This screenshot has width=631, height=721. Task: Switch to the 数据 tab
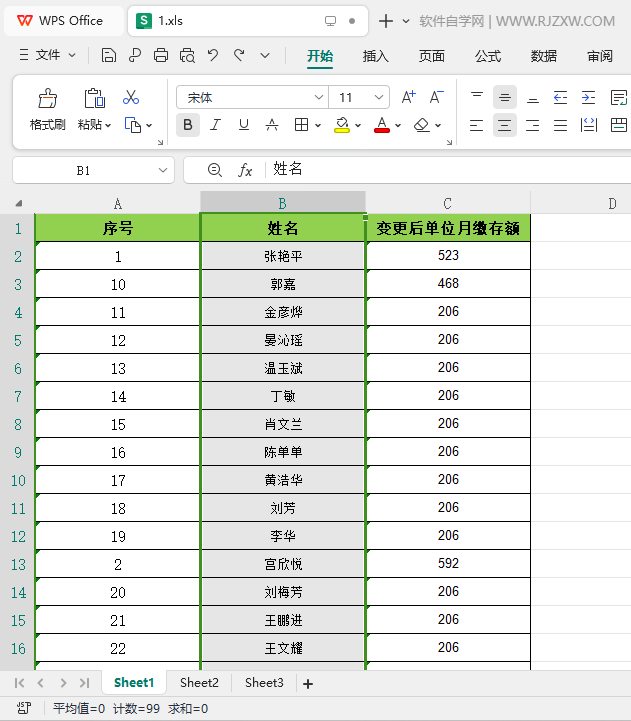(x=544, y=56)
